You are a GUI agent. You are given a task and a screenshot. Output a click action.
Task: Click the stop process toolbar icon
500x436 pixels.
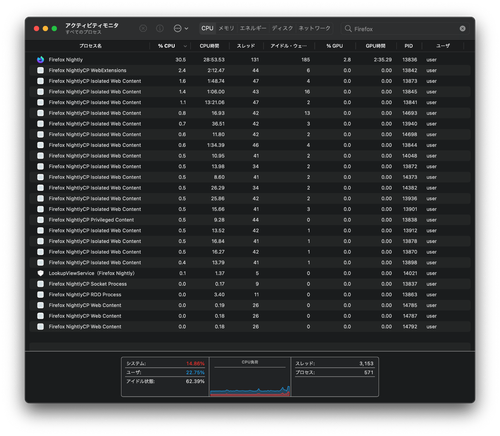[143, 29]
